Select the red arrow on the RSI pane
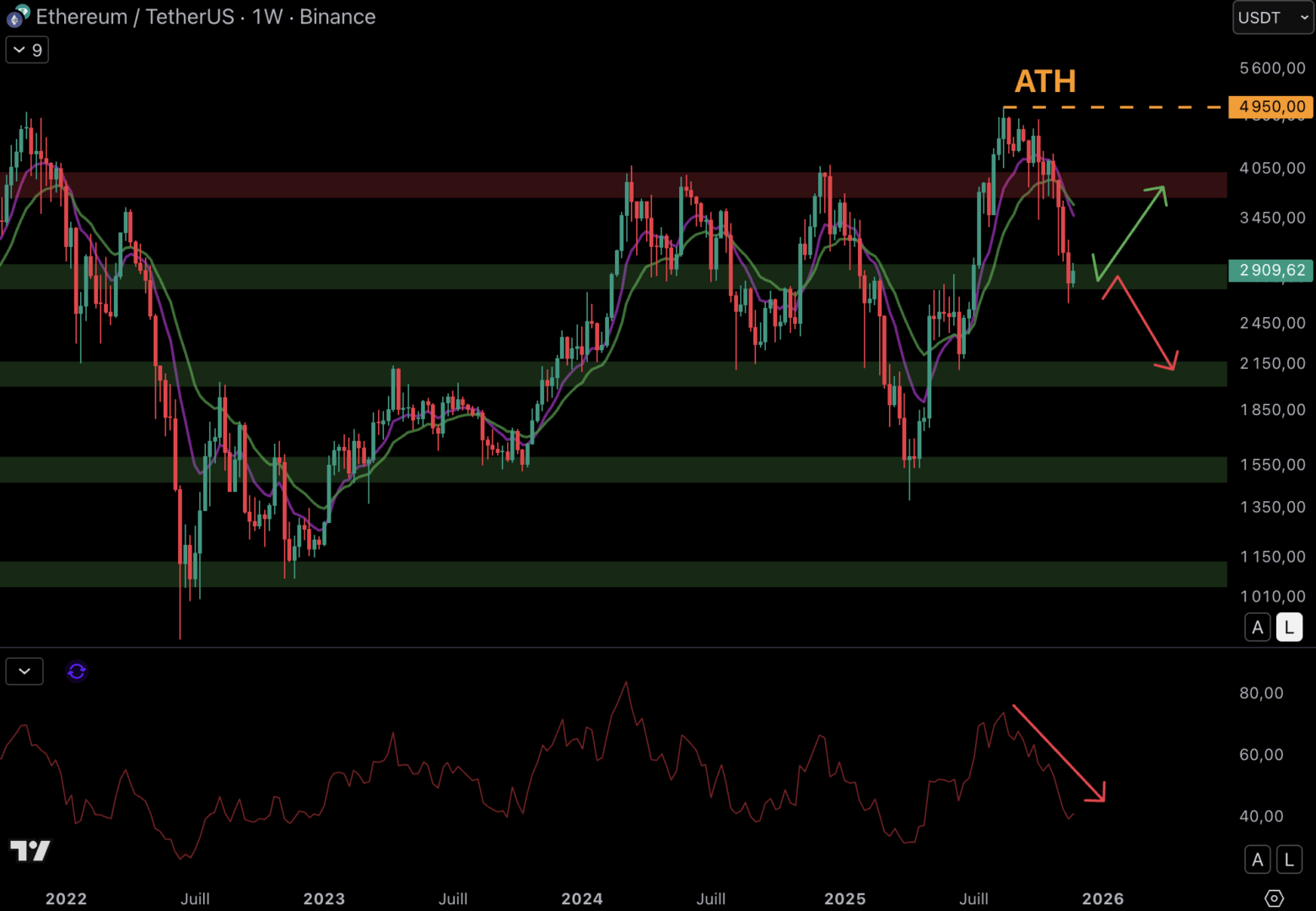1316x911 pixels. pos(1059,752)
